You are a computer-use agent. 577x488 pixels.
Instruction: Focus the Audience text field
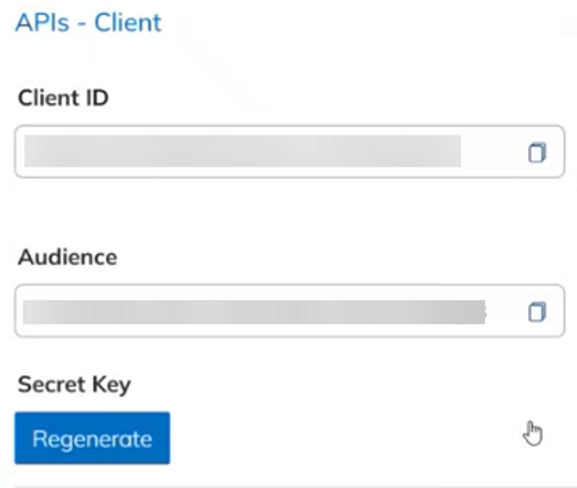click(290, 311)
